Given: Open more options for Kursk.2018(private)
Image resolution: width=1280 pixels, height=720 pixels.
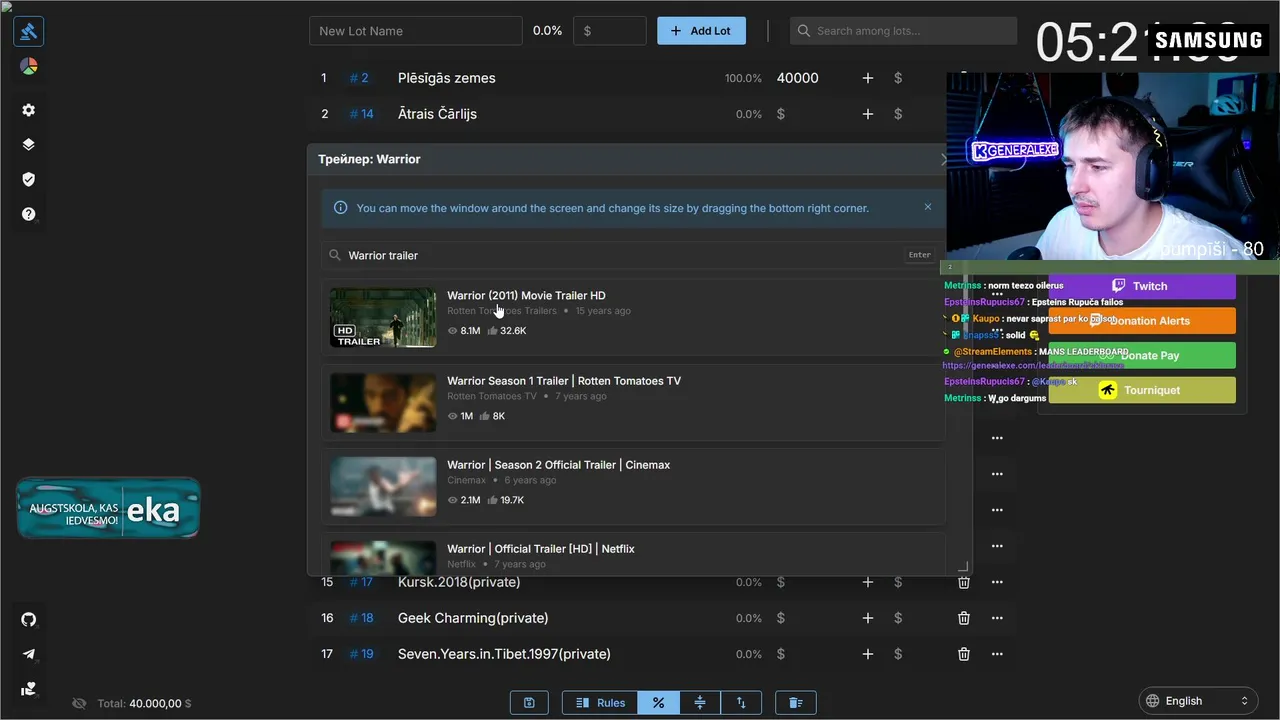Looking at the screenshot, I should (x=997, y=582).
